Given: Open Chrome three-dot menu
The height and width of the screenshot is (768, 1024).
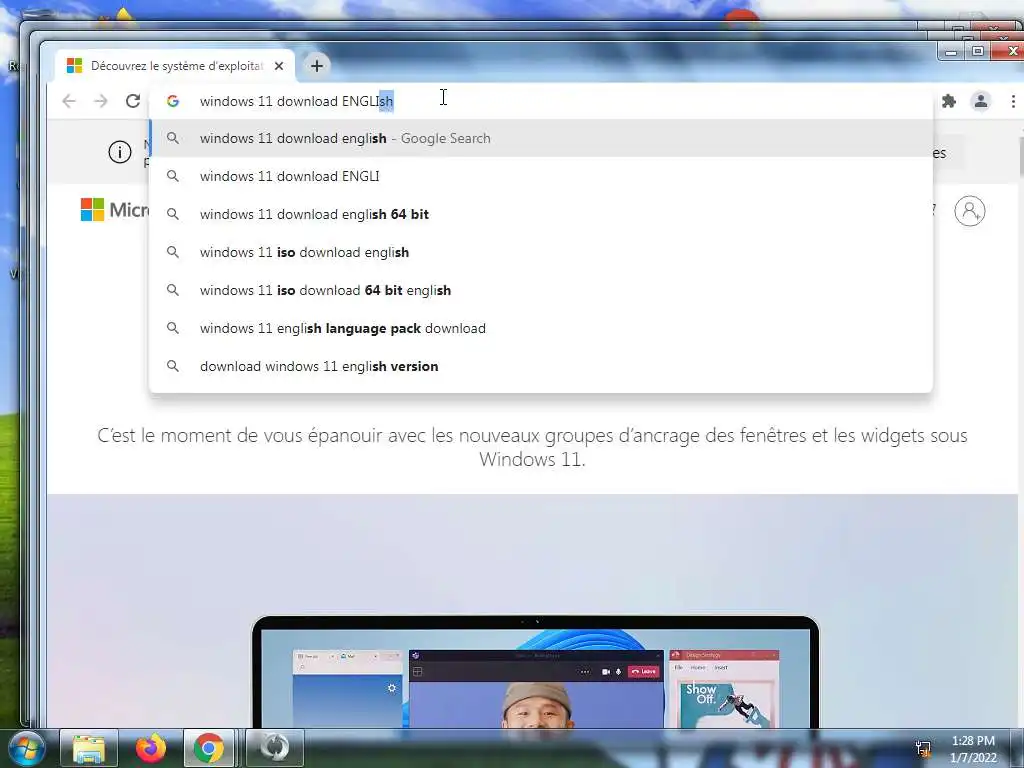Looking at the screenshot, I should [1013, 101].
